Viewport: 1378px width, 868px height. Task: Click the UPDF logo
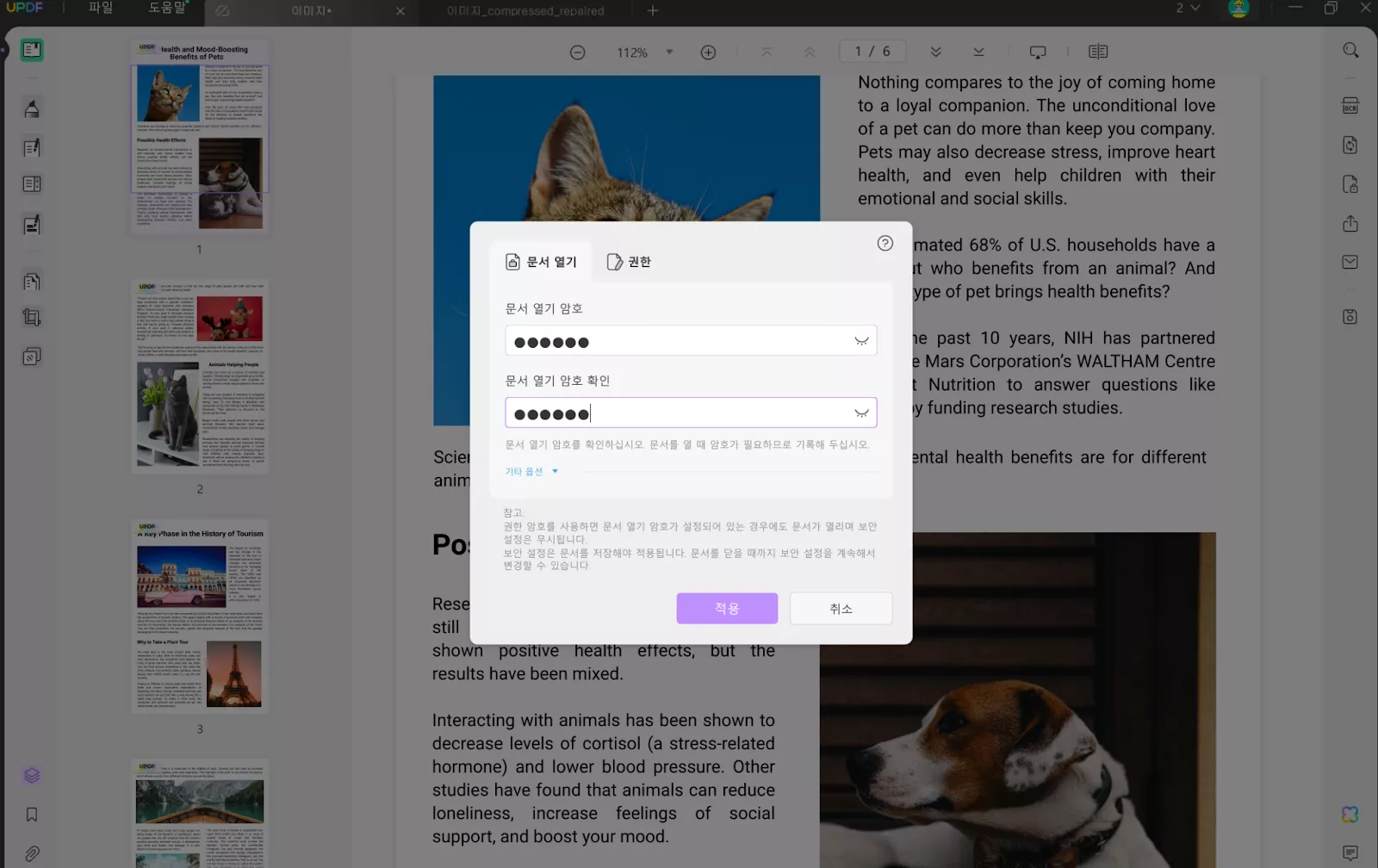click(25, 8)
